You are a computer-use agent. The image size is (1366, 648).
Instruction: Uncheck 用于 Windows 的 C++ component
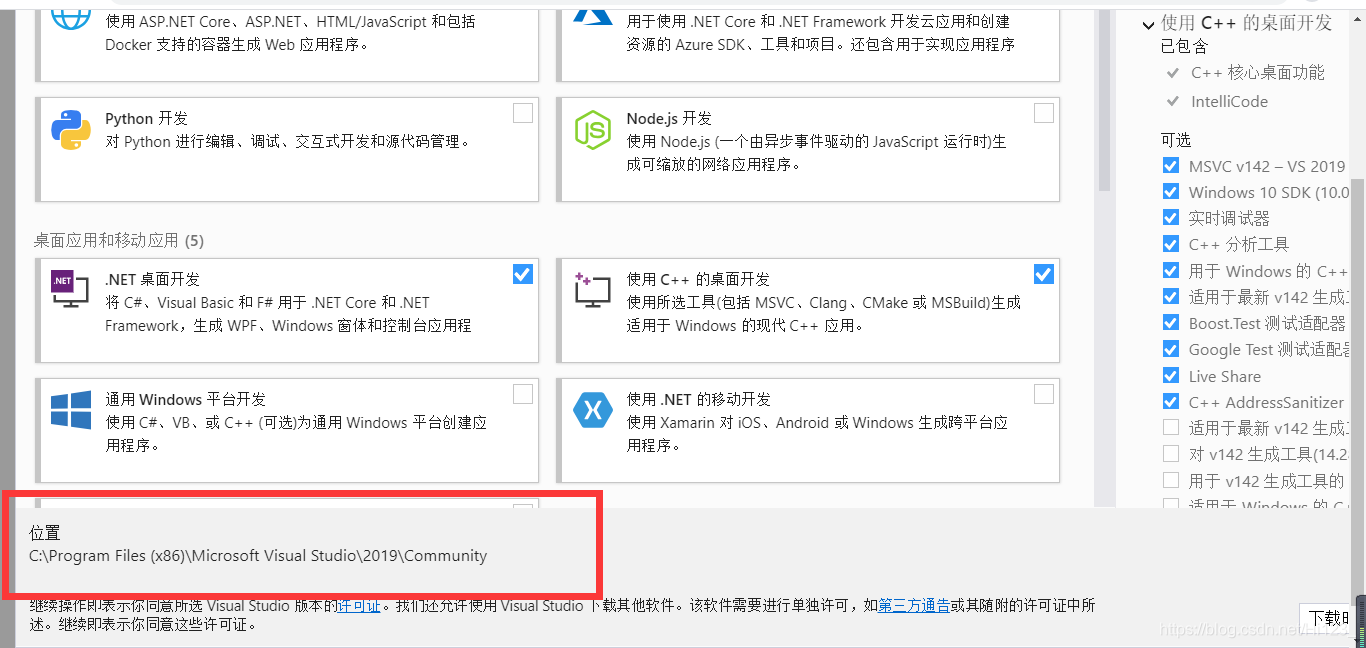[1171, 271]
